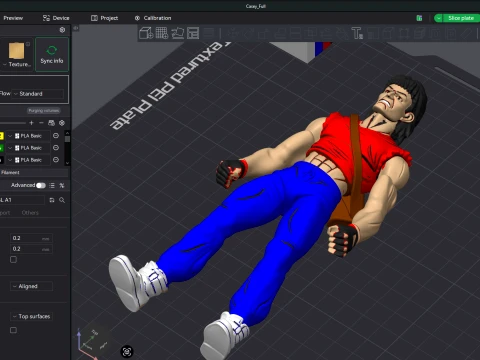
Task: Click the list view icon beside Advanced
Action: click(x=52, y=185)
